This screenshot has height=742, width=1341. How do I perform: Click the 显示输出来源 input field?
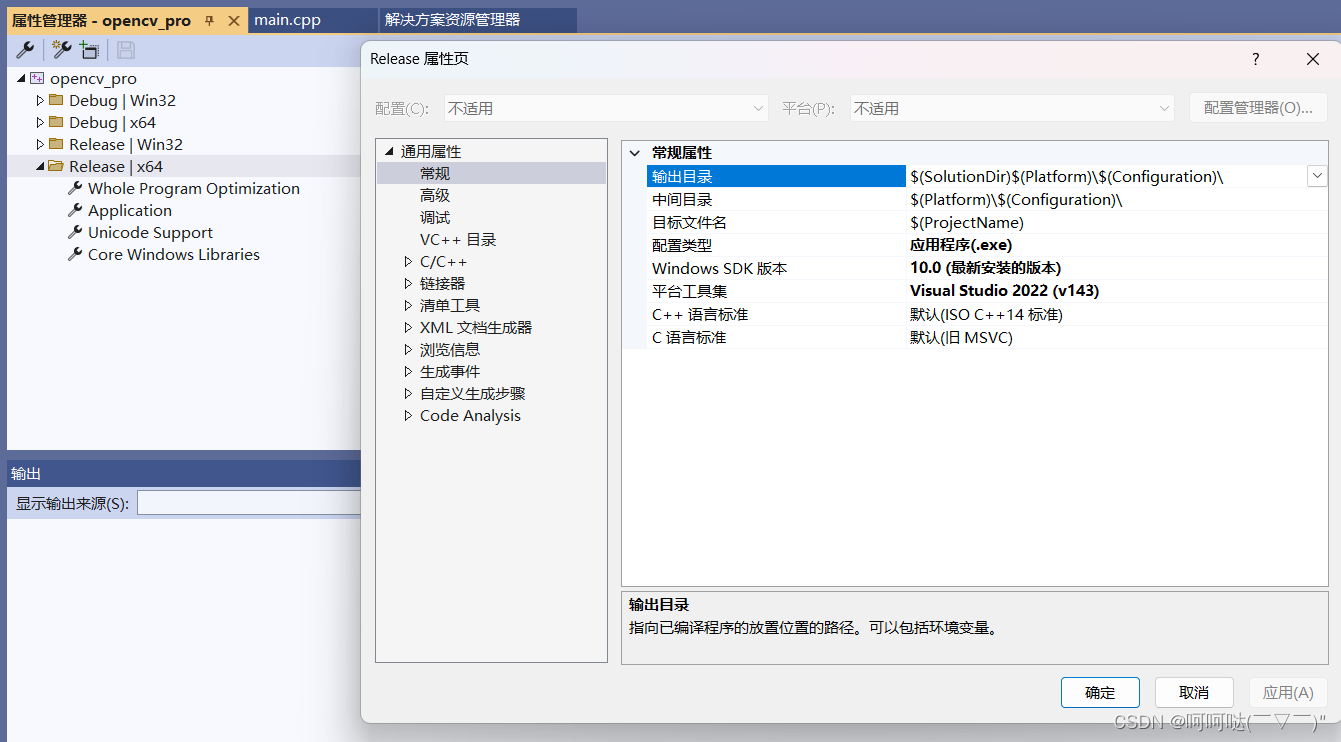(250, 503)
